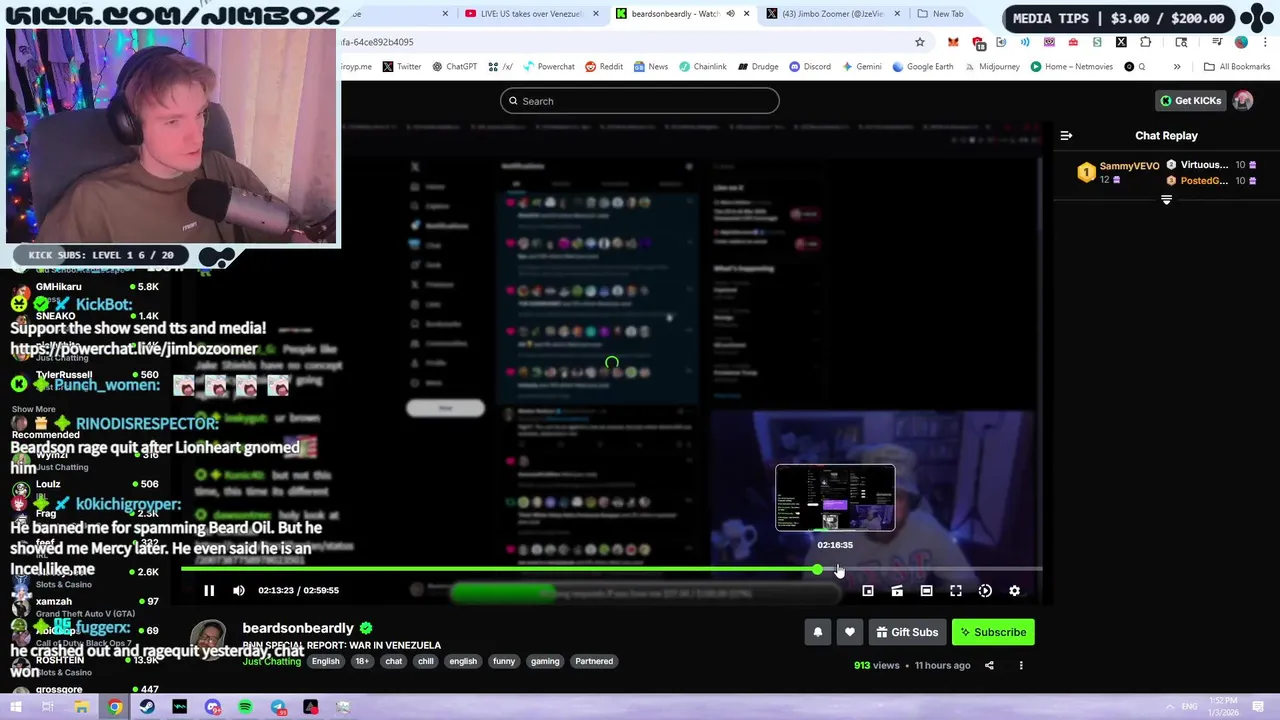
Task: Open the Gemini bookmark
Action: 862,67
